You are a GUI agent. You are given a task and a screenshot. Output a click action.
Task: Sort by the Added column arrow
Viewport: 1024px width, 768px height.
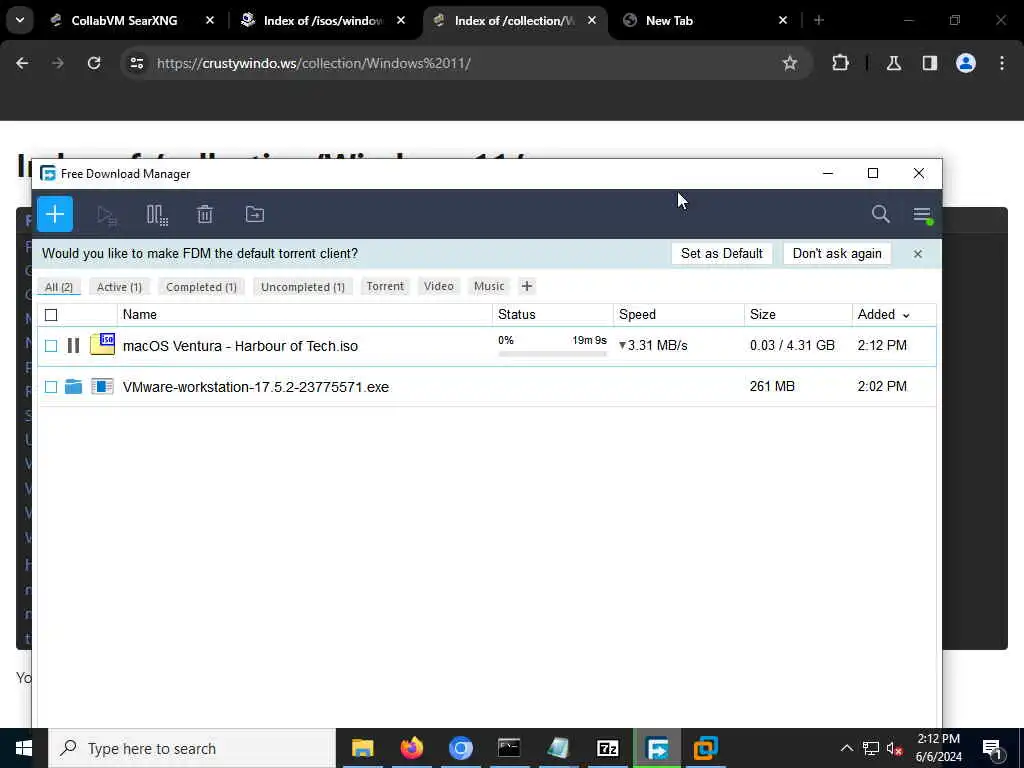[906, 315]
